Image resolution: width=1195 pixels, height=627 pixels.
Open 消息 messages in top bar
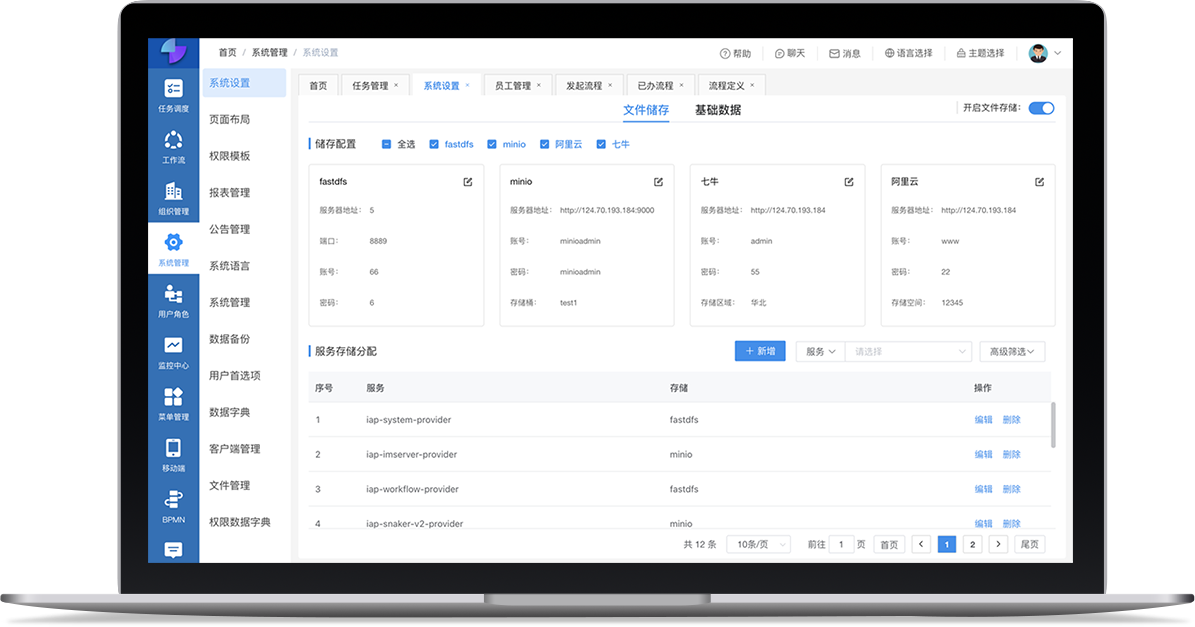click(844, 53)
